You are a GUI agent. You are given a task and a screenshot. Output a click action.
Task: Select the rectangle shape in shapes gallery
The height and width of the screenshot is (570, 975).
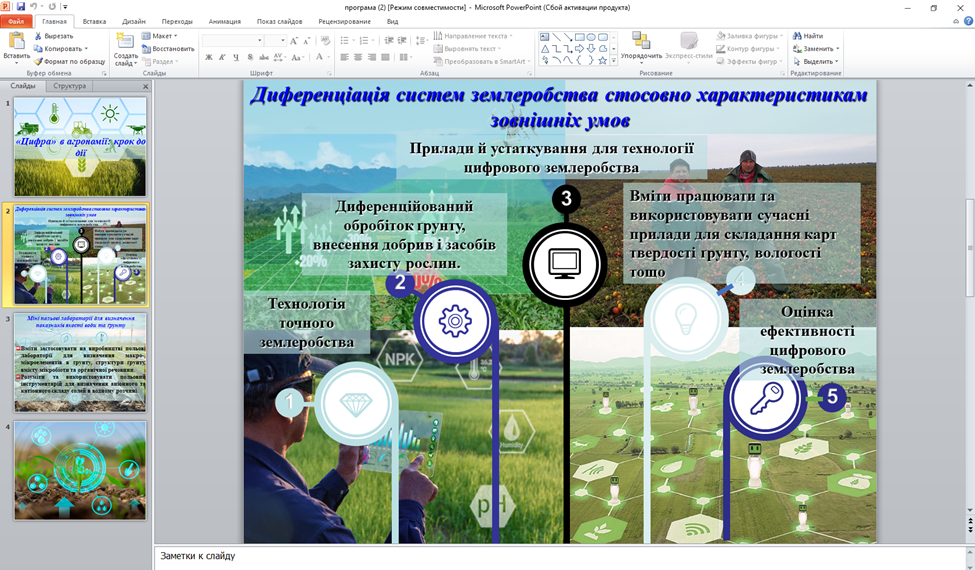tap(580, 37)
